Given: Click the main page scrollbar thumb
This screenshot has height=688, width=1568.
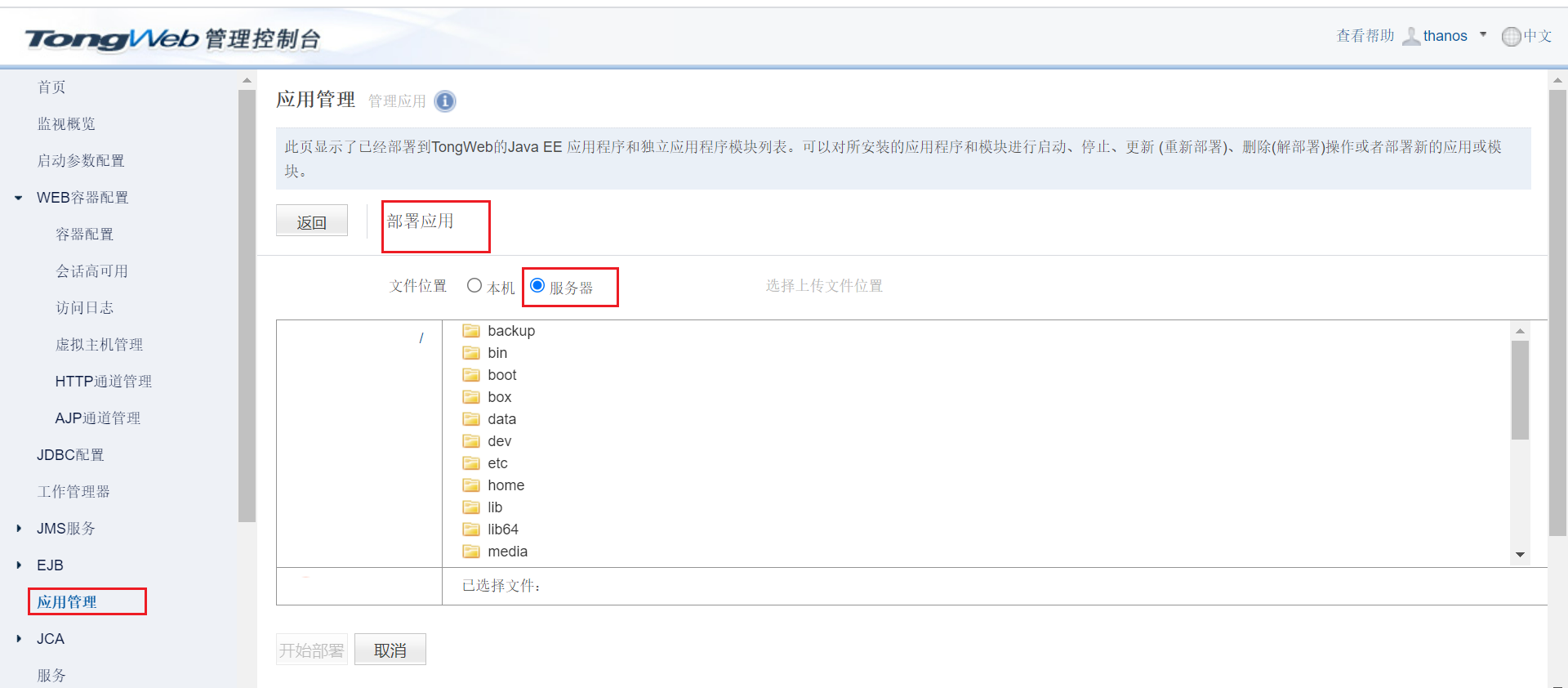Looking at the screenshot, I should pos(1557,313).
